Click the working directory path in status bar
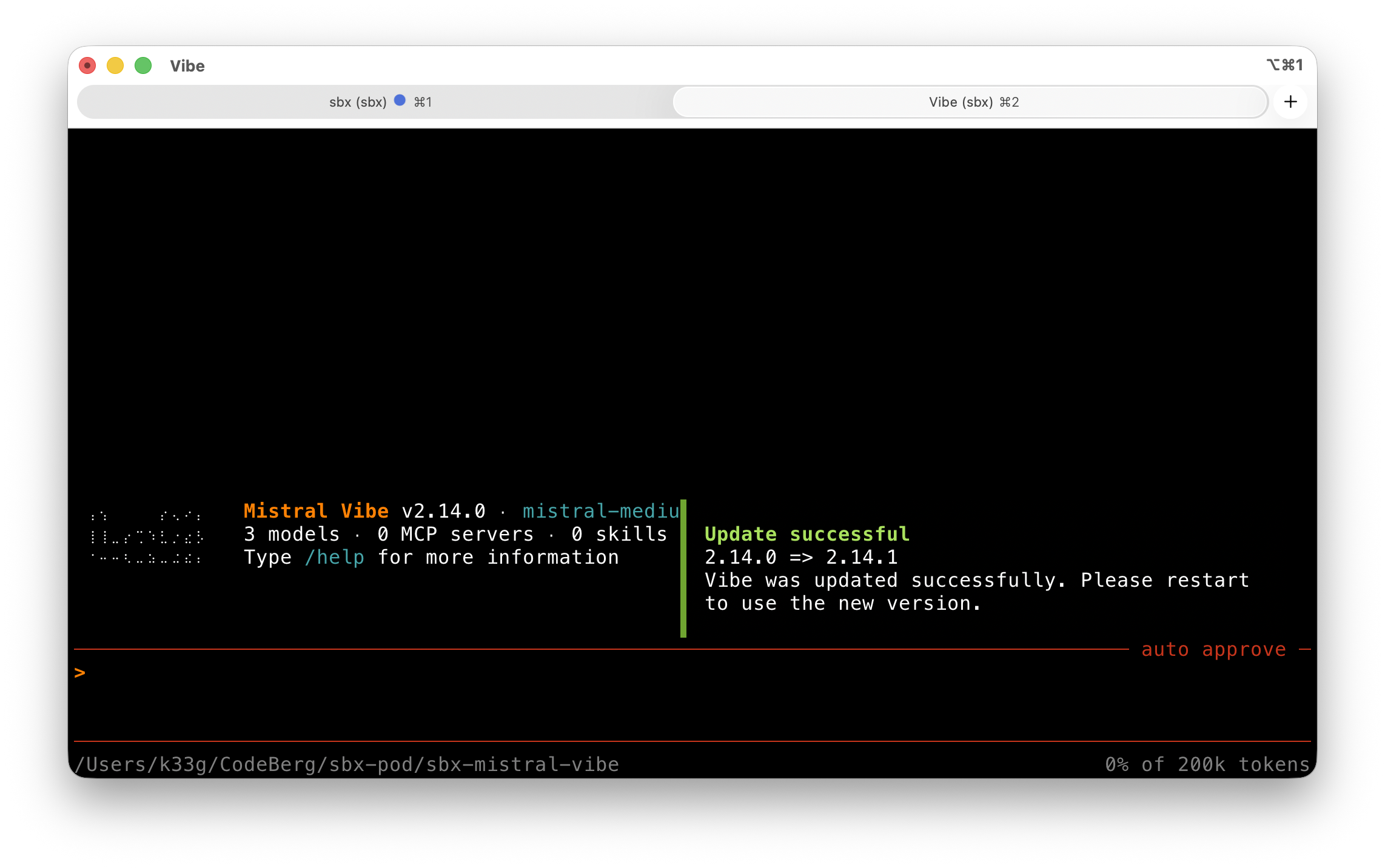Screen dimensions: 1385x868 pos(346,764)
